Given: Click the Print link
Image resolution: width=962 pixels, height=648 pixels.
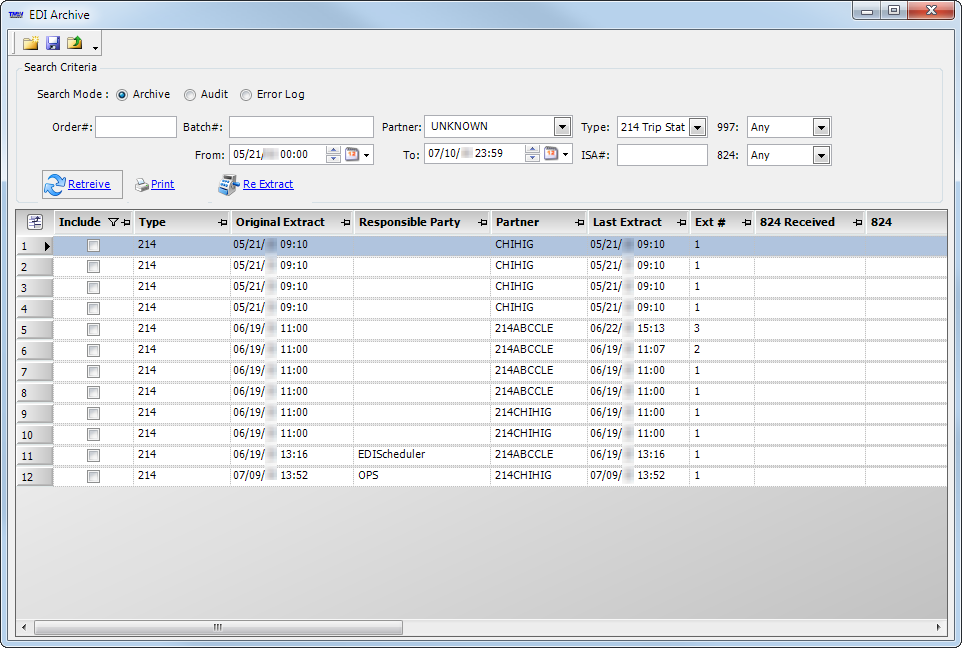Looking at the screenshot, I should 162,184.
